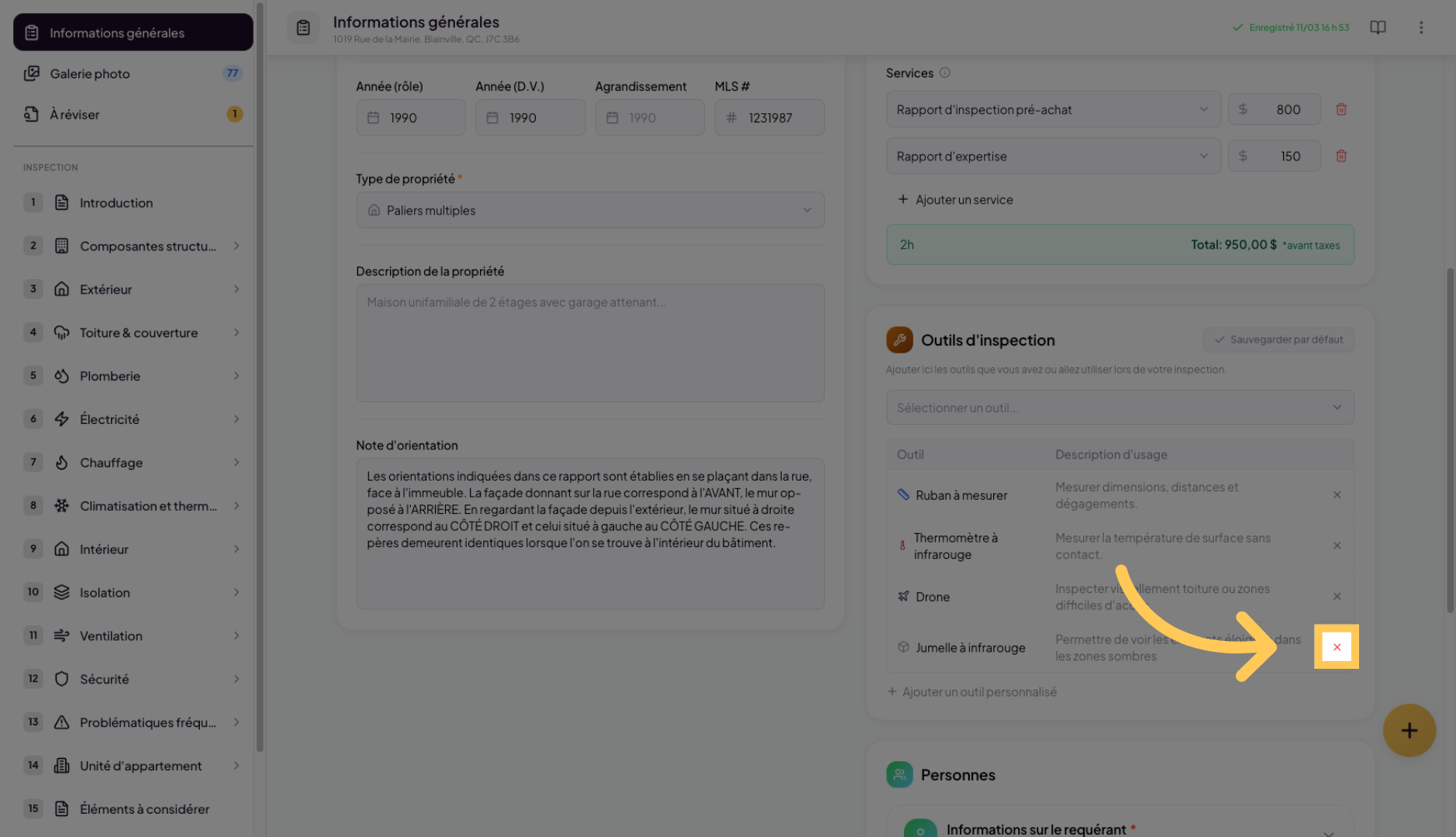Go to the À réviser section

click(74, 115)
